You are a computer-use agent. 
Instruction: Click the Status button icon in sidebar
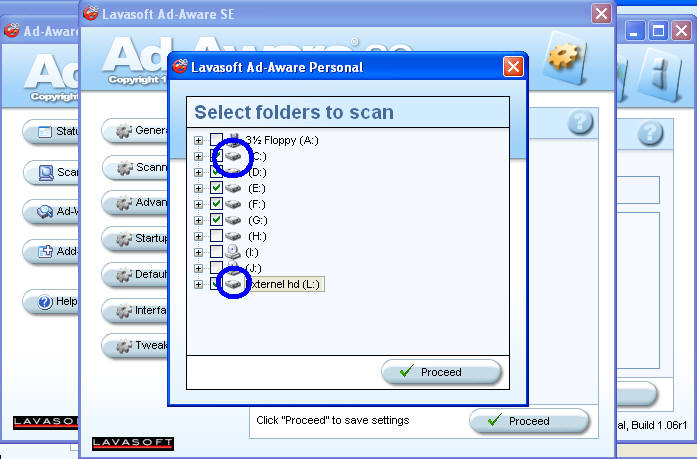click(x=44, y=132)
